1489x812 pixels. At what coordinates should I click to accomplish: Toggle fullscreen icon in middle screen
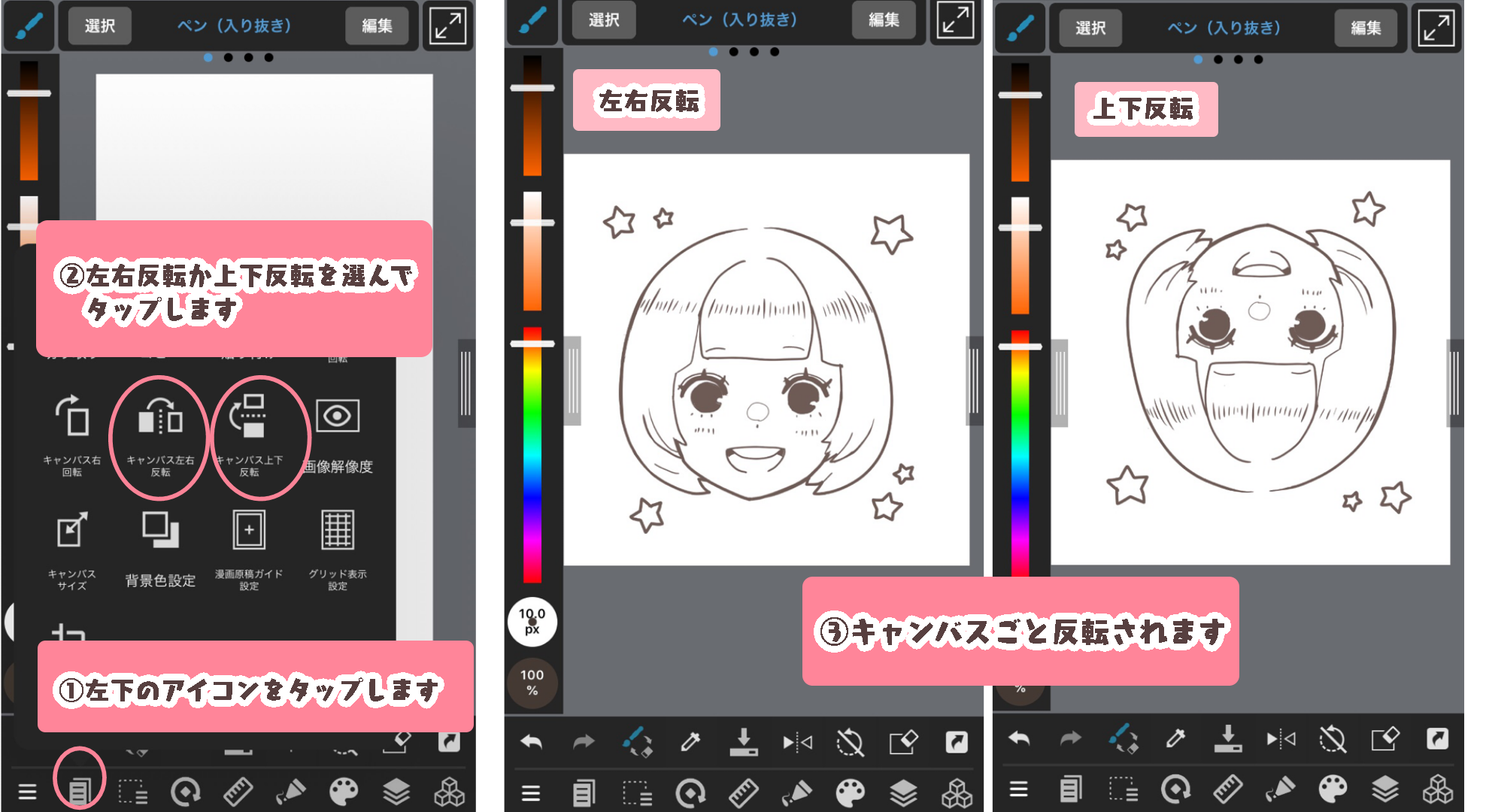(955, 20)
